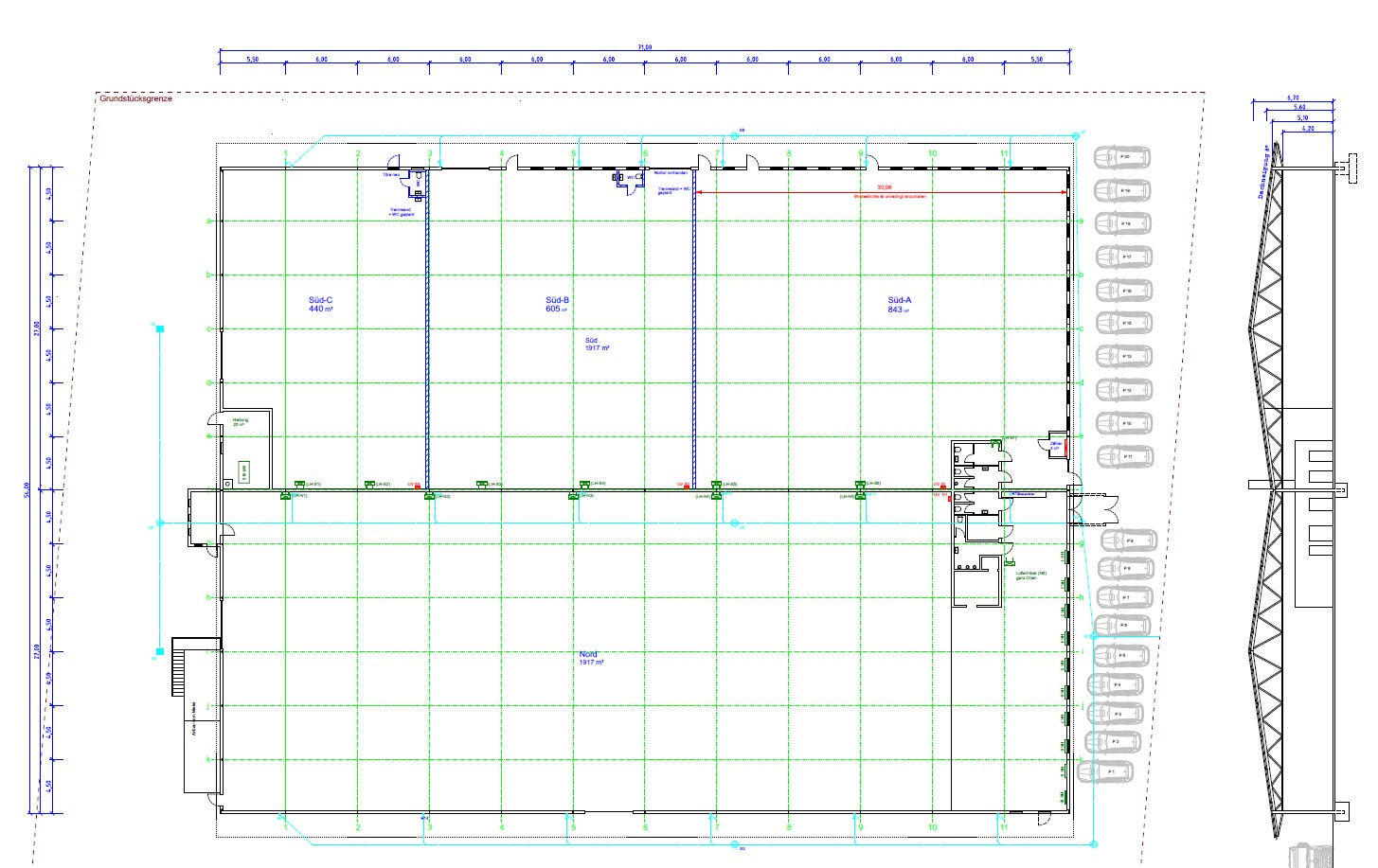Screen dimensions: 1378x868
Task: Click the P2 parked car symbol
Action: (x=1113, y=741)
